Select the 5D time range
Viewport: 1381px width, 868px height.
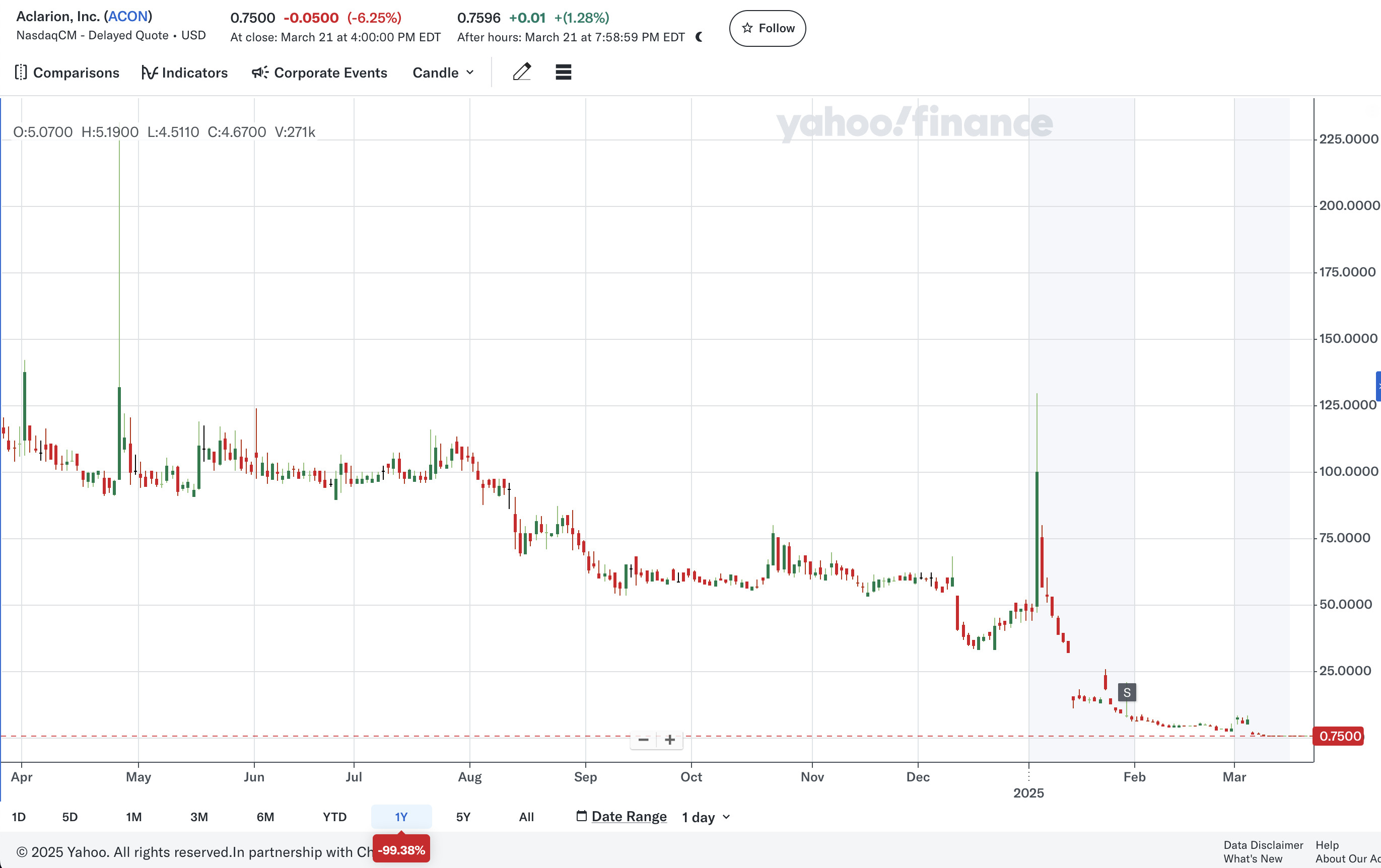pos(70,817)
